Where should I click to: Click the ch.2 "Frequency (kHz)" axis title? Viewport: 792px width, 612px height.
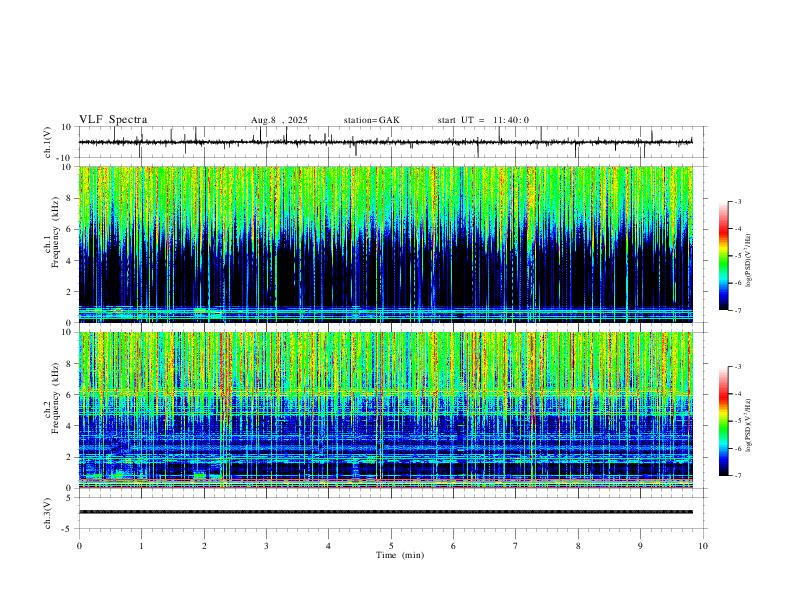[55, 397]
